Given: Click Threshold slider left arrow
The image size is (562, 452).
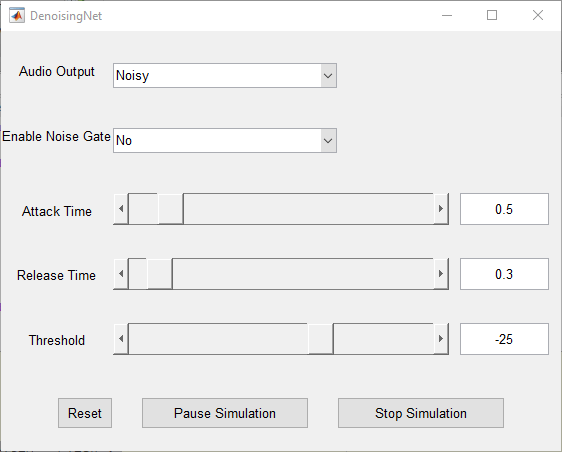Looking at the screenshot, I should point(121,339).
